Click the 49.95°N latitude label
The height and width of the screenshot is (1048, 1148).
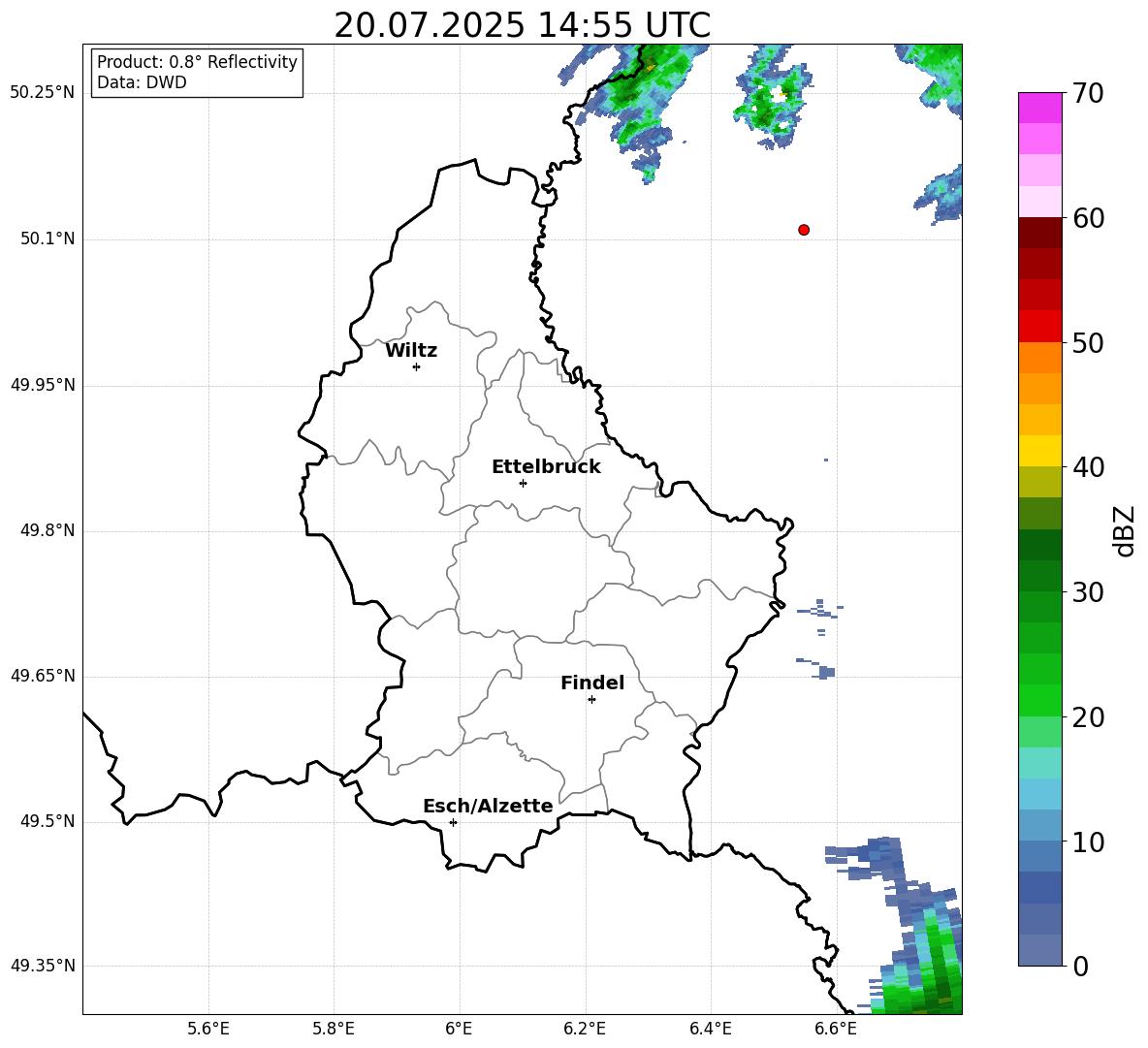pyautogui.click(x=43, y=385)
